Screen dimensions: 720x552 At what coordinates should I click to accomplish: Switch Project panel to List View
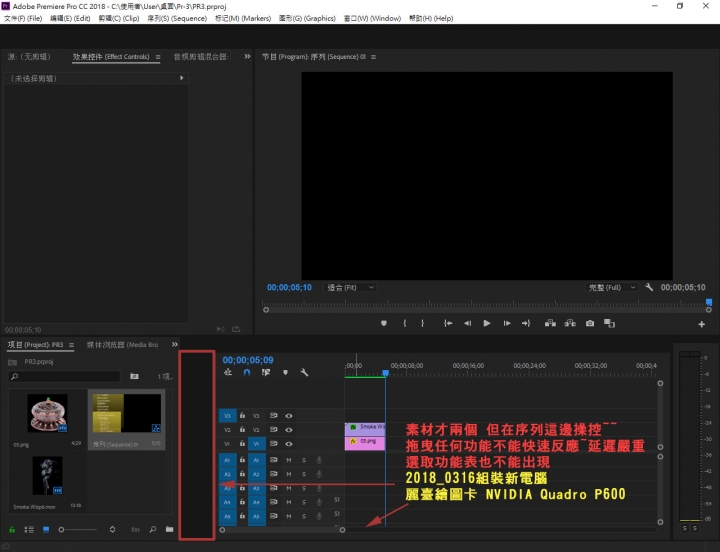click(29, 529)
